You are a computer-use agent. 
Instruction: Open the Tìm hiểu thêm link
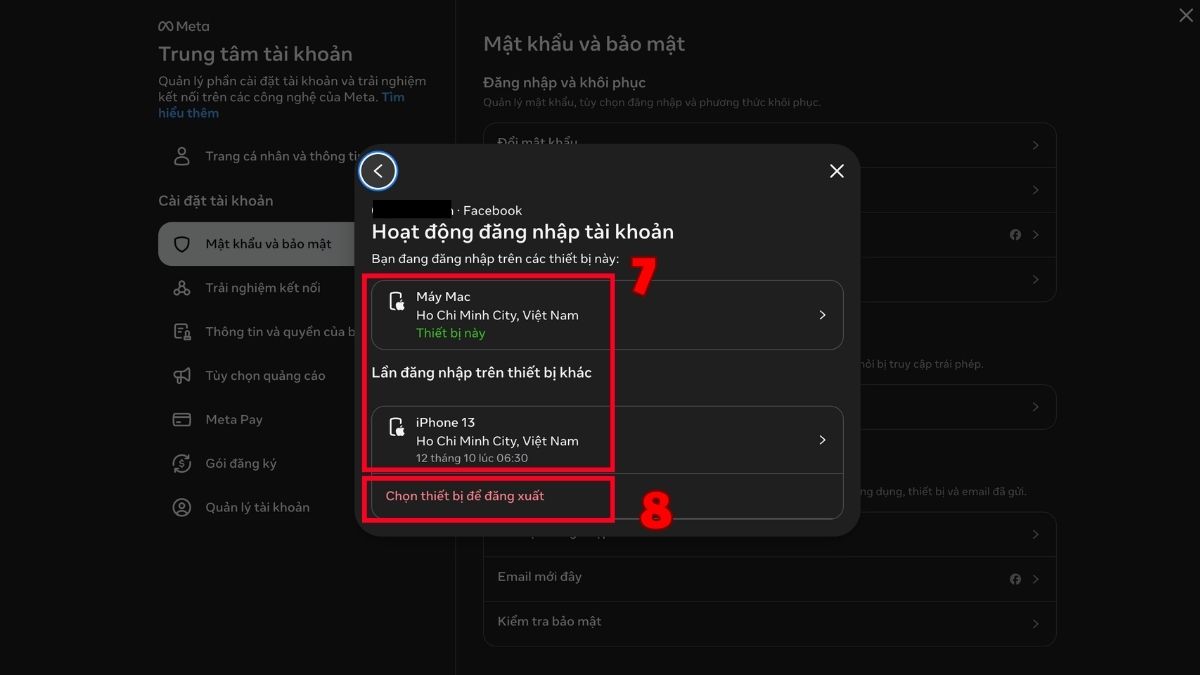click(x=281, y=105)
